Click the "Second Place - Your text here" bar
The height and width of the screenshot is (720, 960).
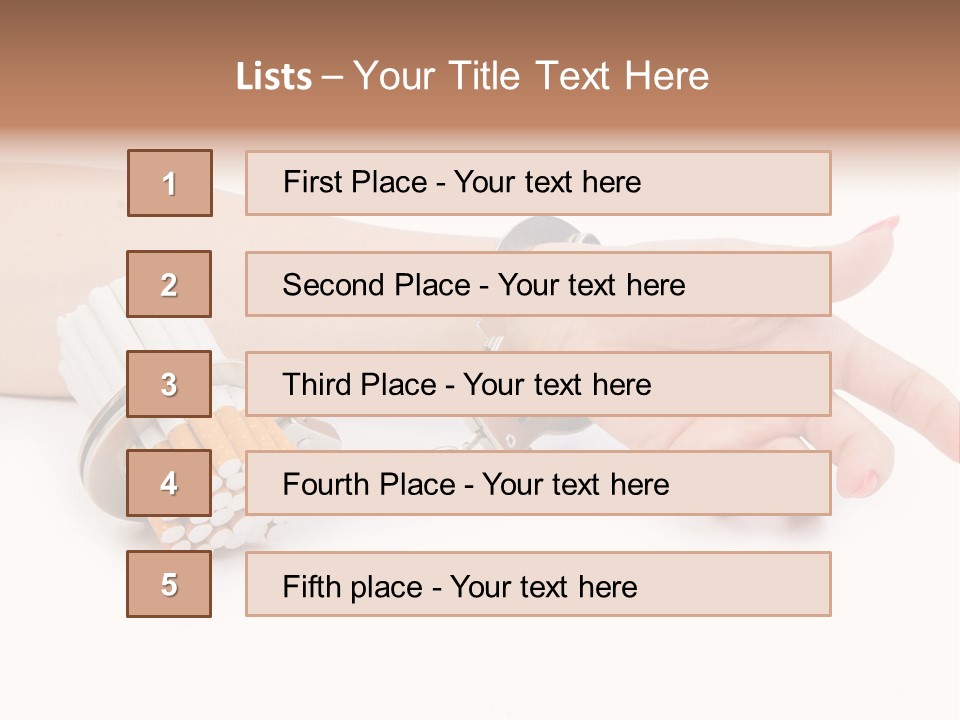click(x=538, y=284)
